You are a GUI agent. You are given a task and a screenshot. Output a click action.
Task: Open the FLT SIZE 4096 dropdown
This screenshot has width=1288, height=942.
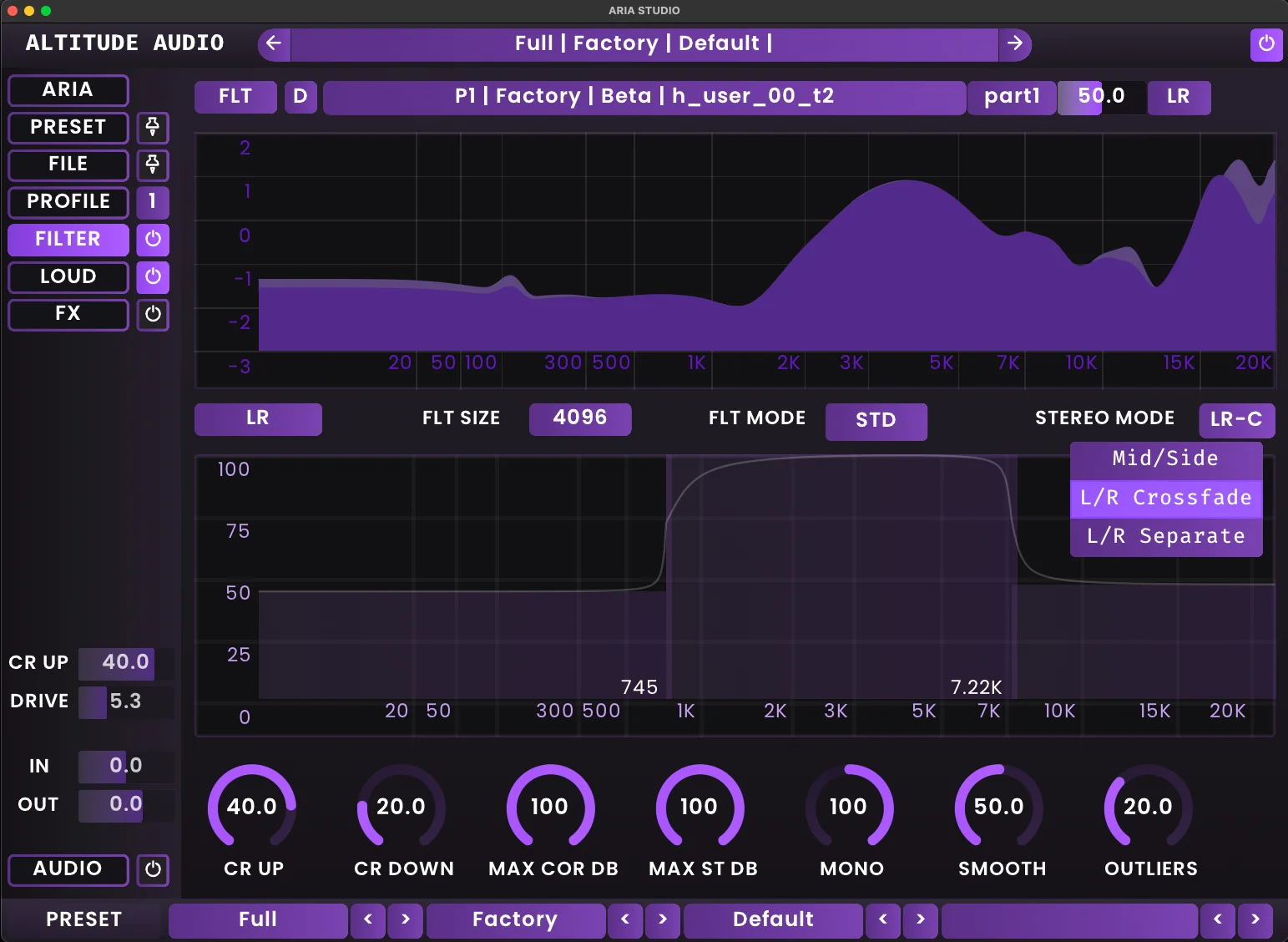(x=580, y=419)
